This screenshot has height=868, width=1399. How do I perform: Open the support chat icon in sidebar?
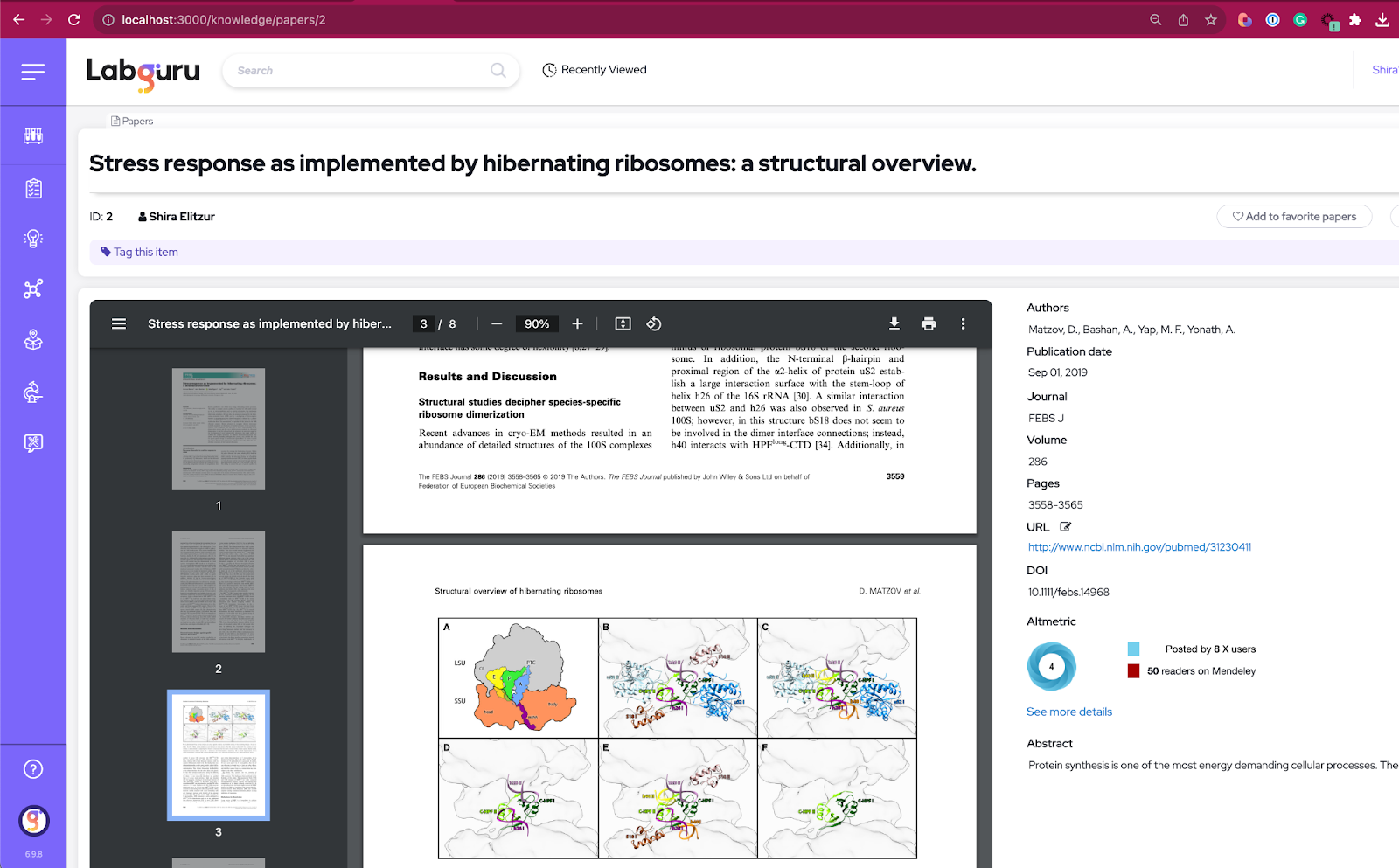[x=33, y=442]
